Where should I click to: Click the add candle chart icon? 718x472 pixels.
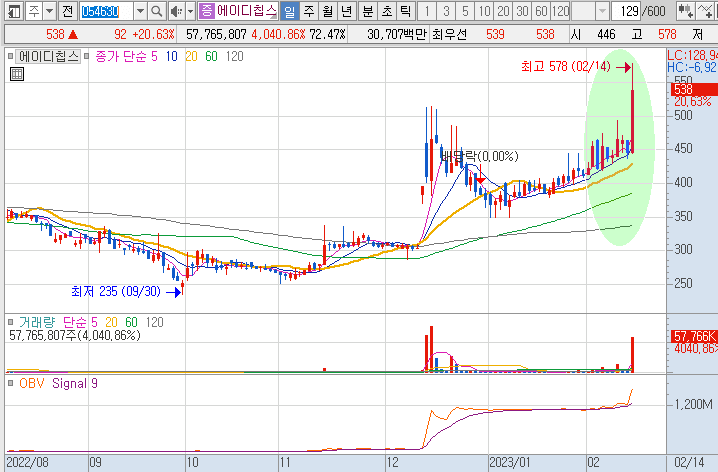685,11
